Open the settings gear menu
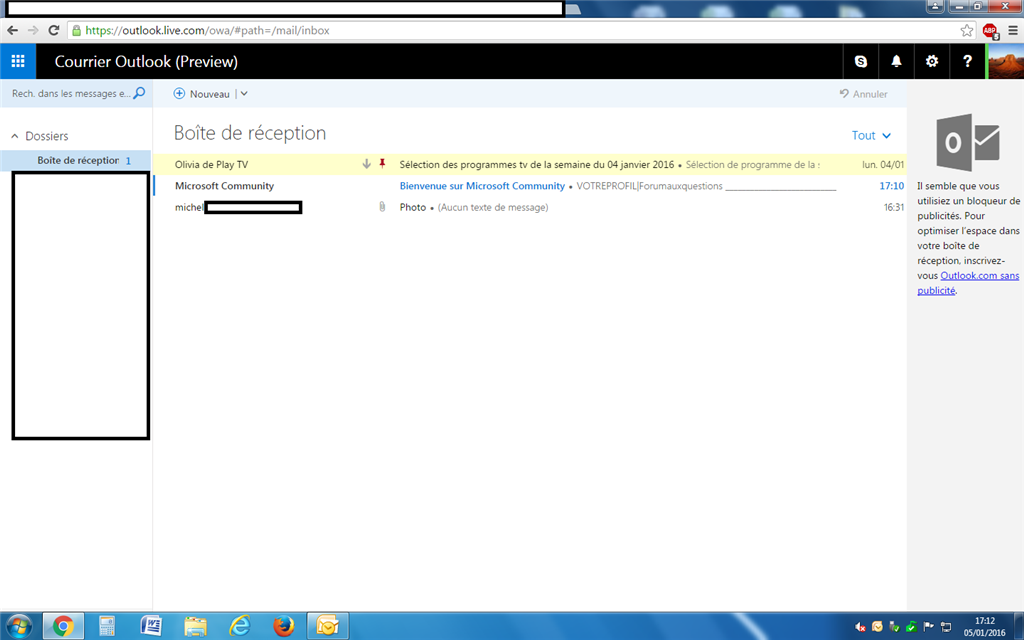 click(x=931, y=61)
